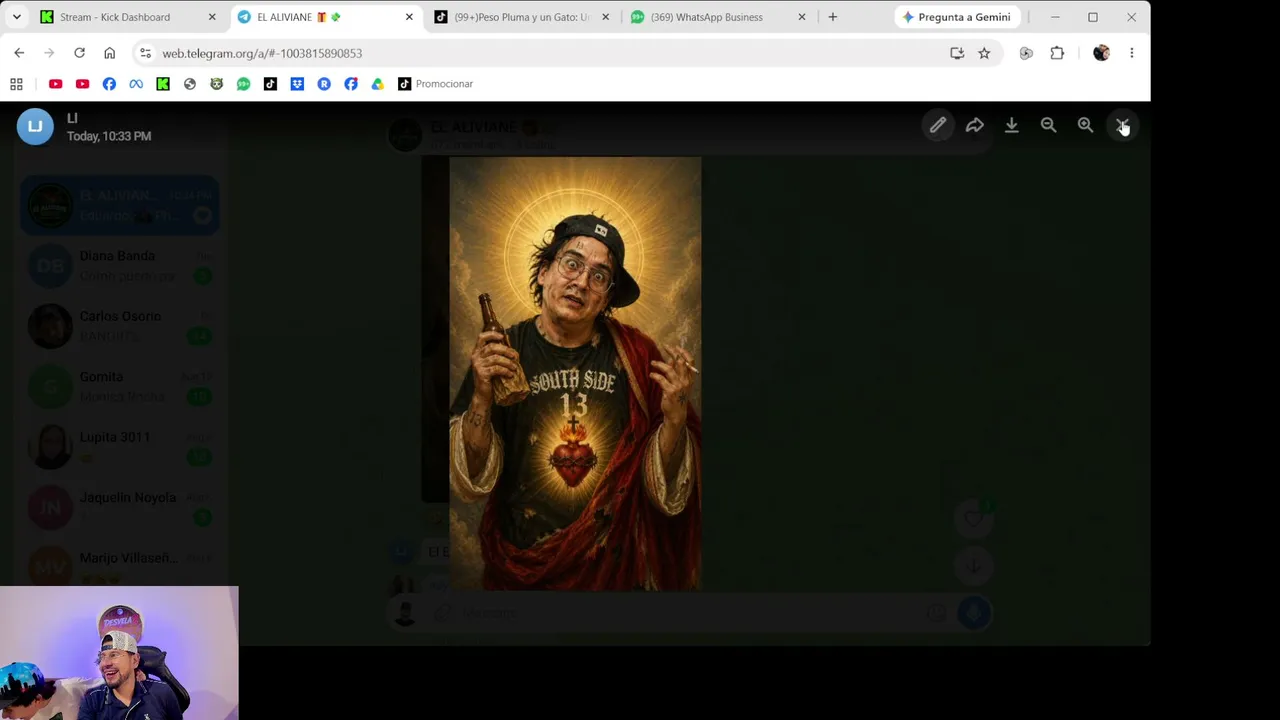
Task: Open the Meta bookmark
Action: tap(136, 84)
